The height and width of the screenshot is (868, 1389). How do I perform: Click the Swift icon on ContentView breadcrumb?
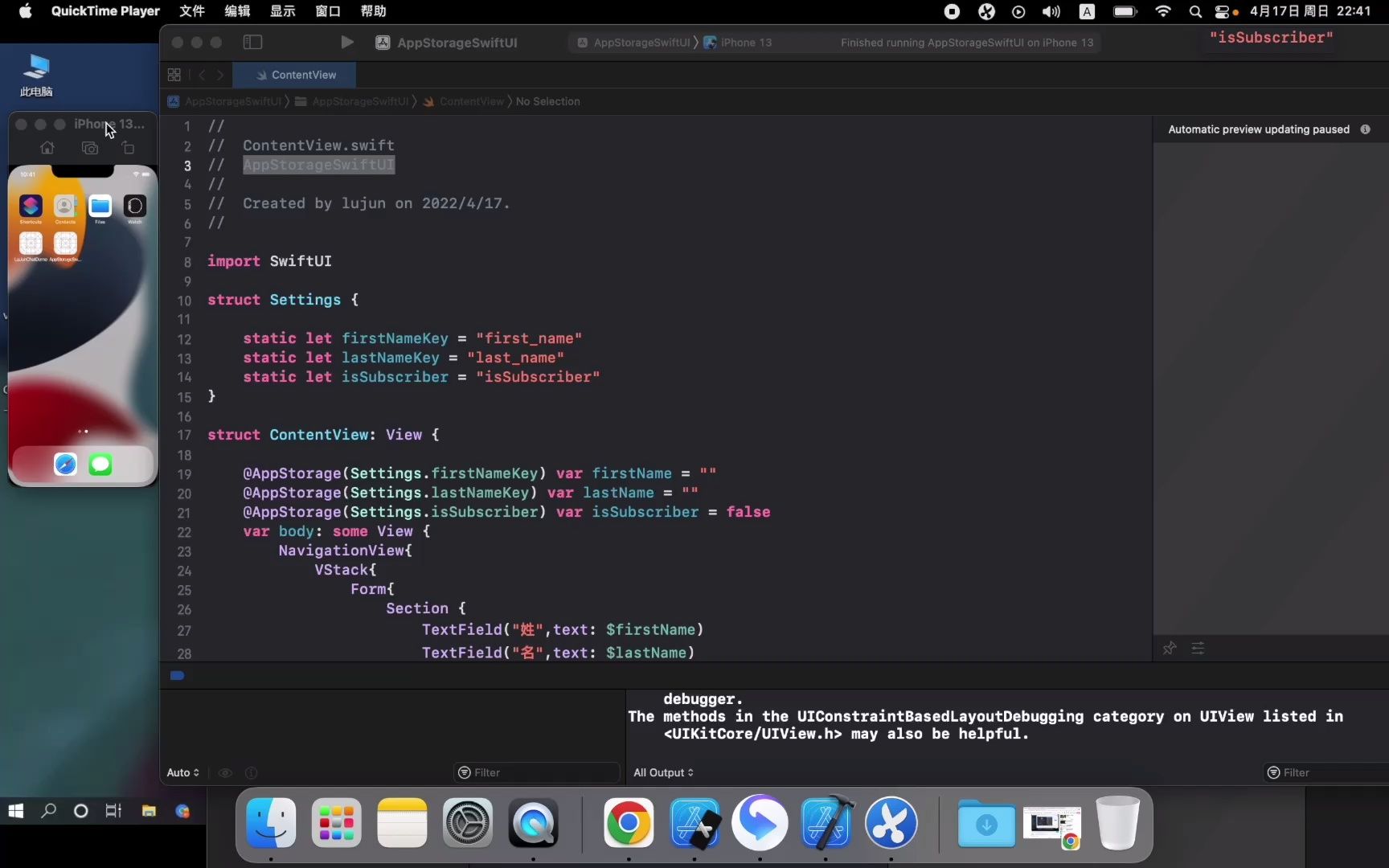(x=429, y=101)
